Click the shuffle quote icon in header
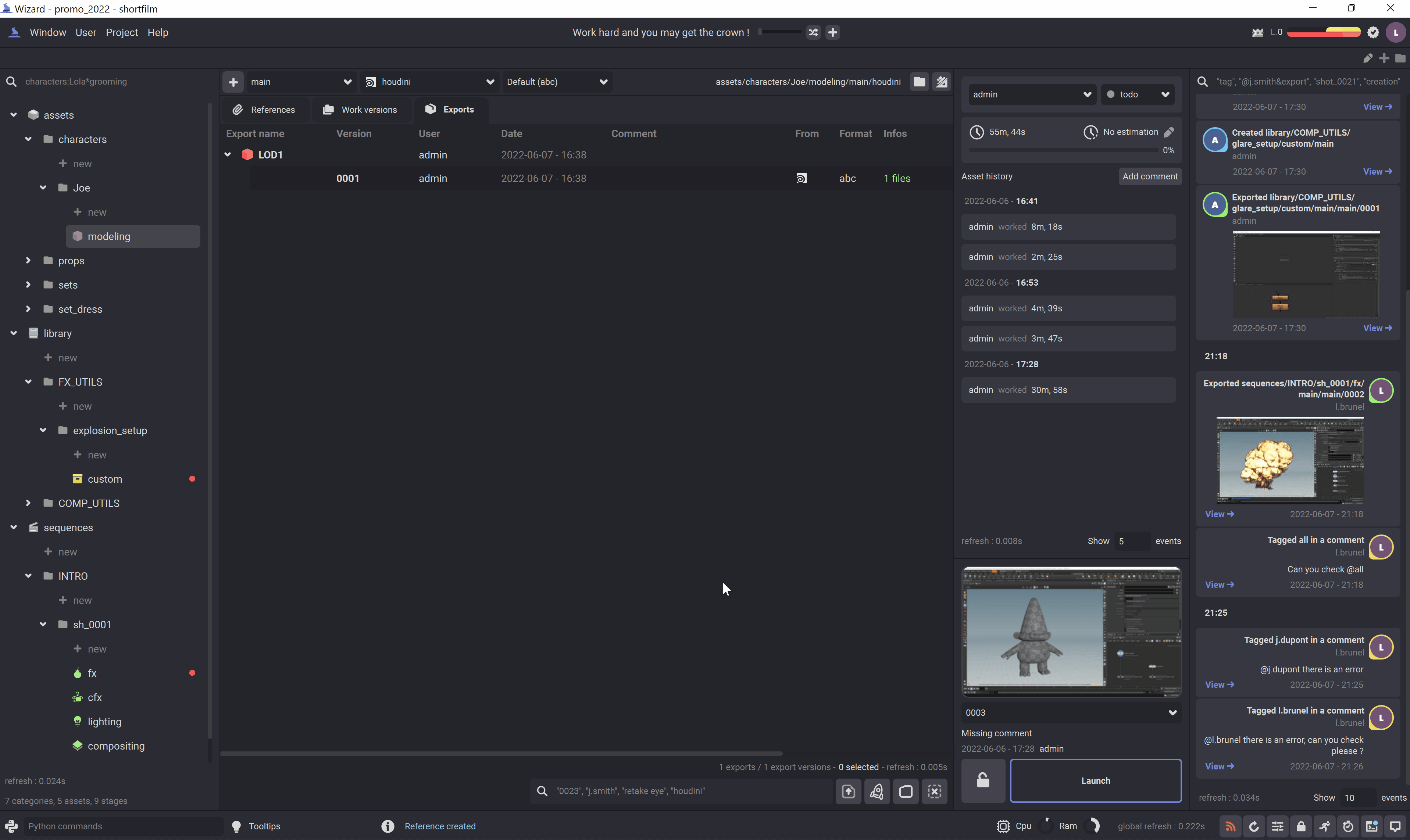Viewport: 1410px width, 840px height. (813, 32)
